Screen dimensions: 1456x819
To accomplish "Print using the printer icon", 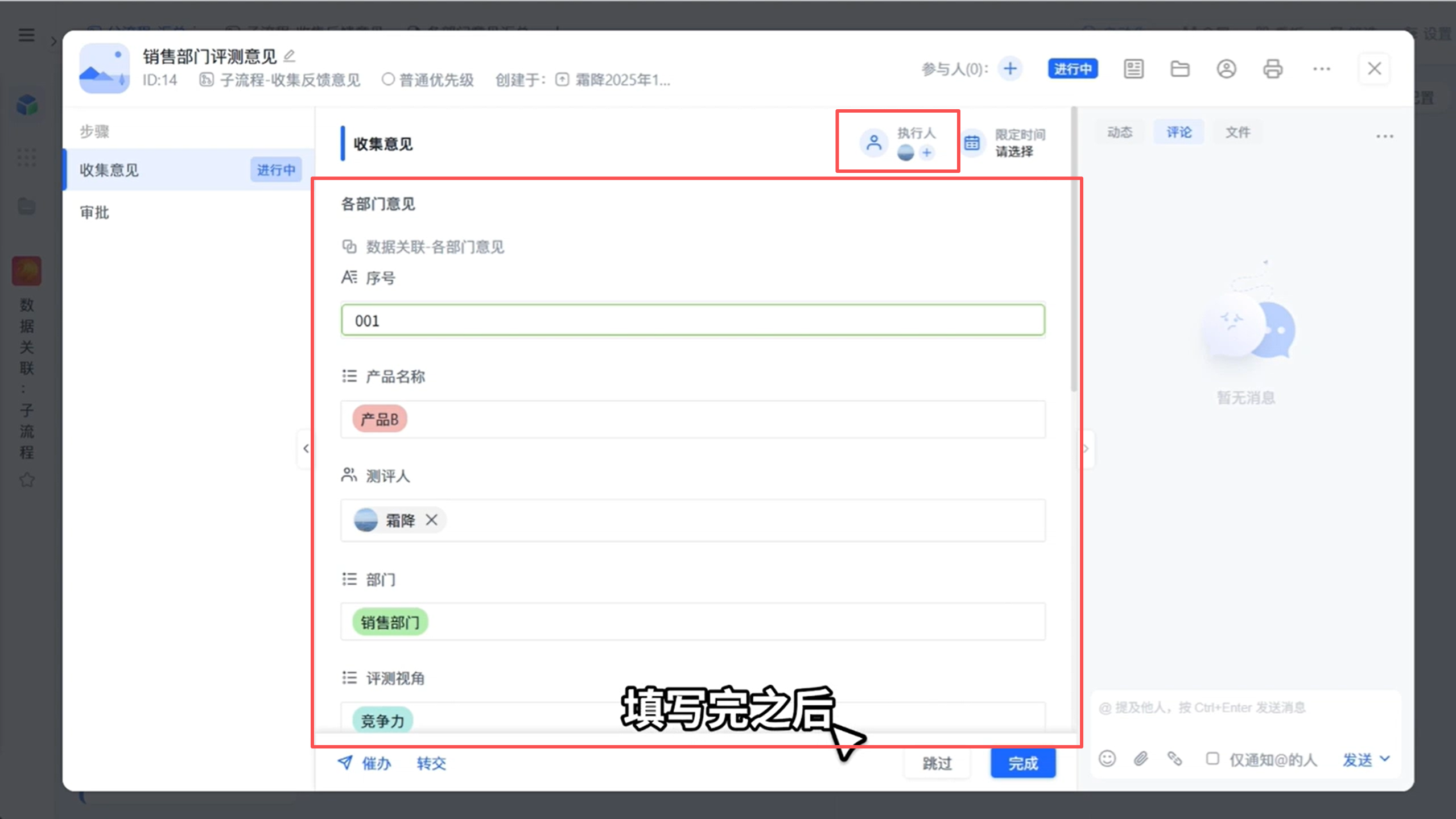I will 1273,69.
